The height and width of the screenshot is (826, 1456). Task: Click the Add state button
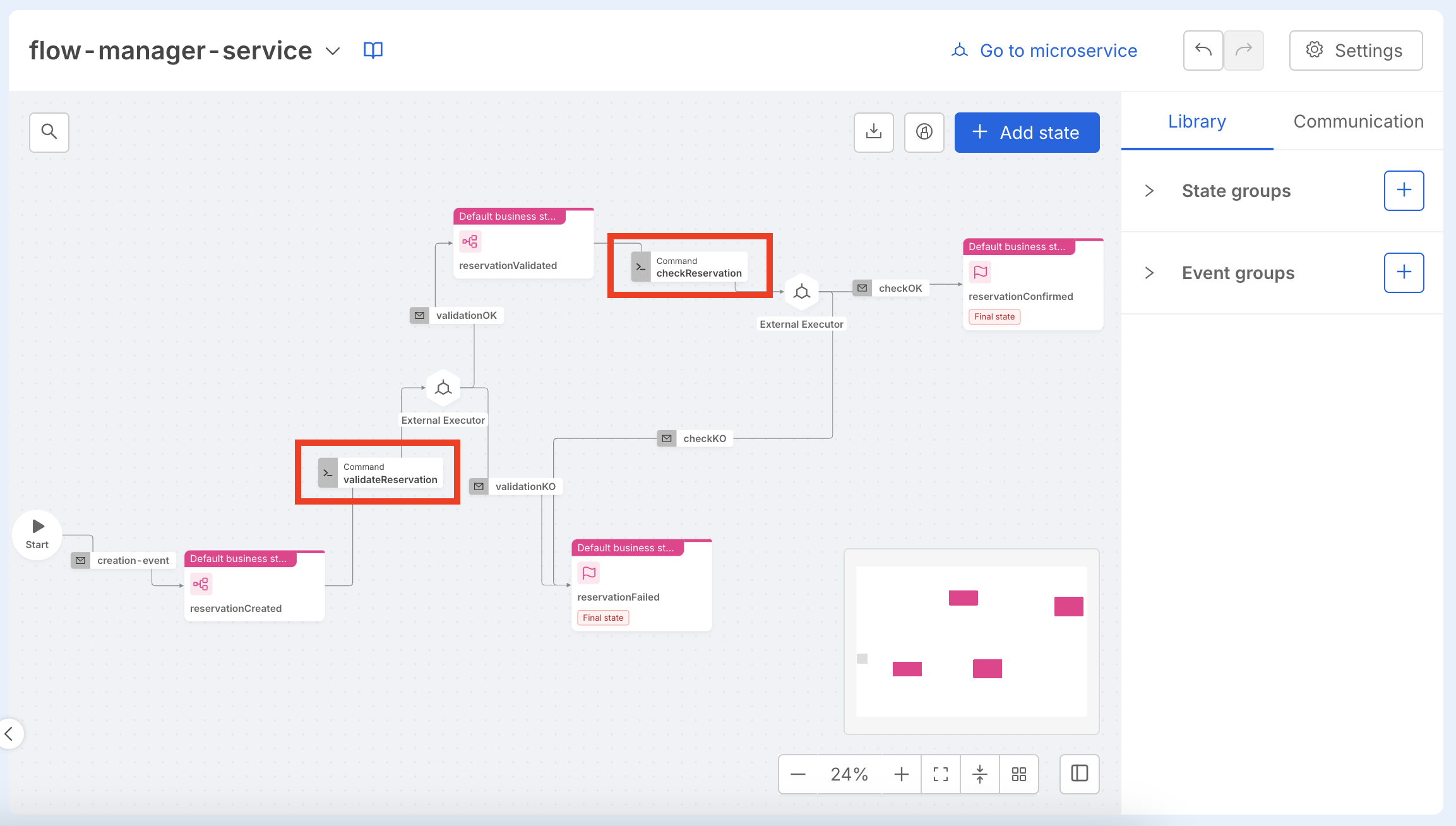(1027, 133)
